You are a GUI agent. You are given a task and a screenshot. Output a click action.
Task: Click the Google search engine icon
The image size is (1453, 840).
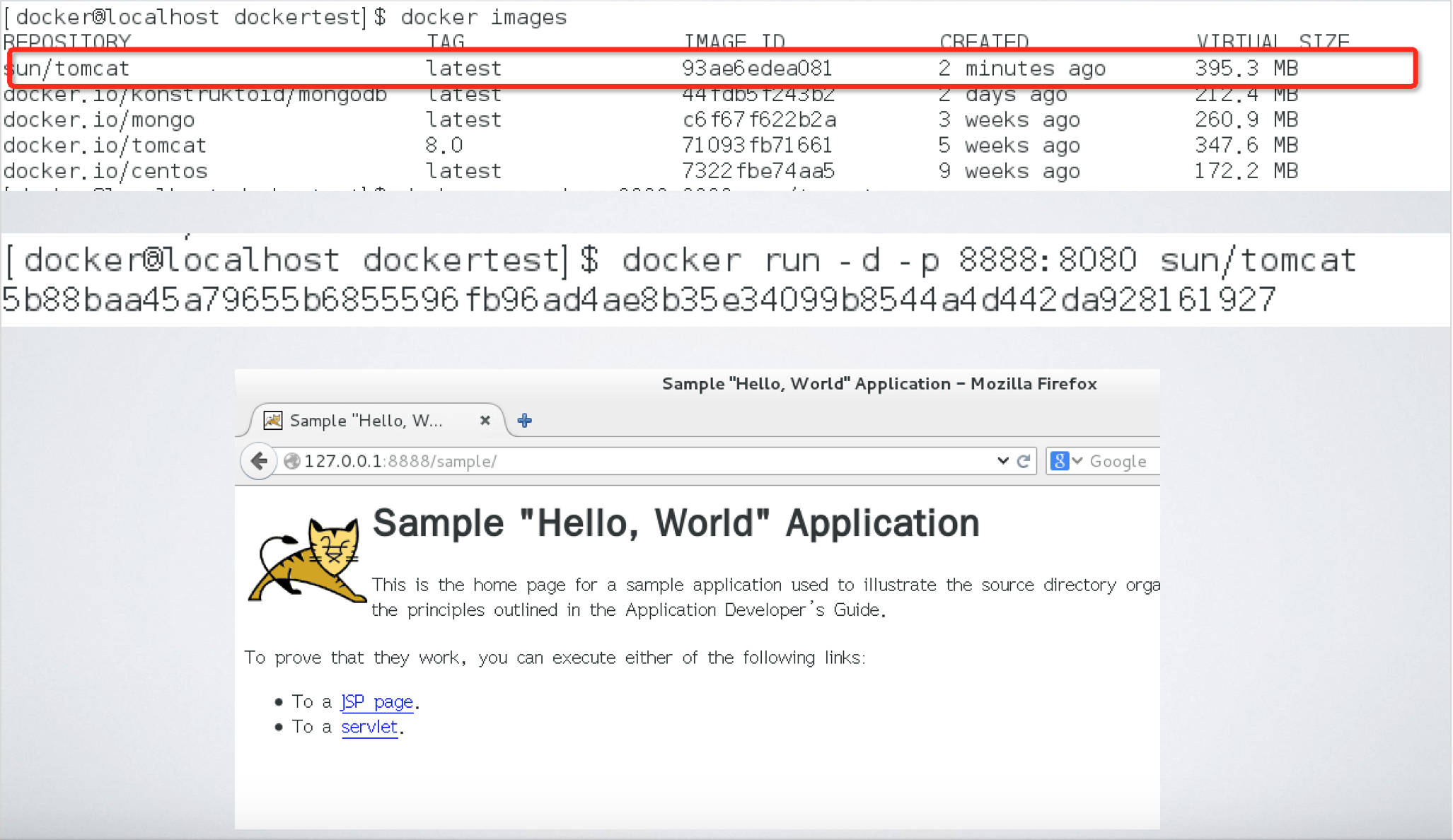(1059, 461)
